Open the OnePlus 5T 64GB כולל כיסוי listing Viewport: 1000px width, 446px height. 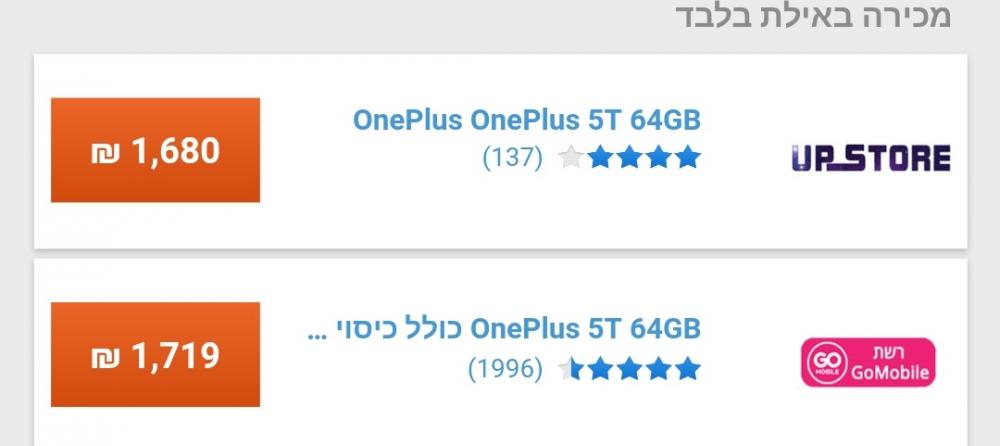click(x=504, y=329)
